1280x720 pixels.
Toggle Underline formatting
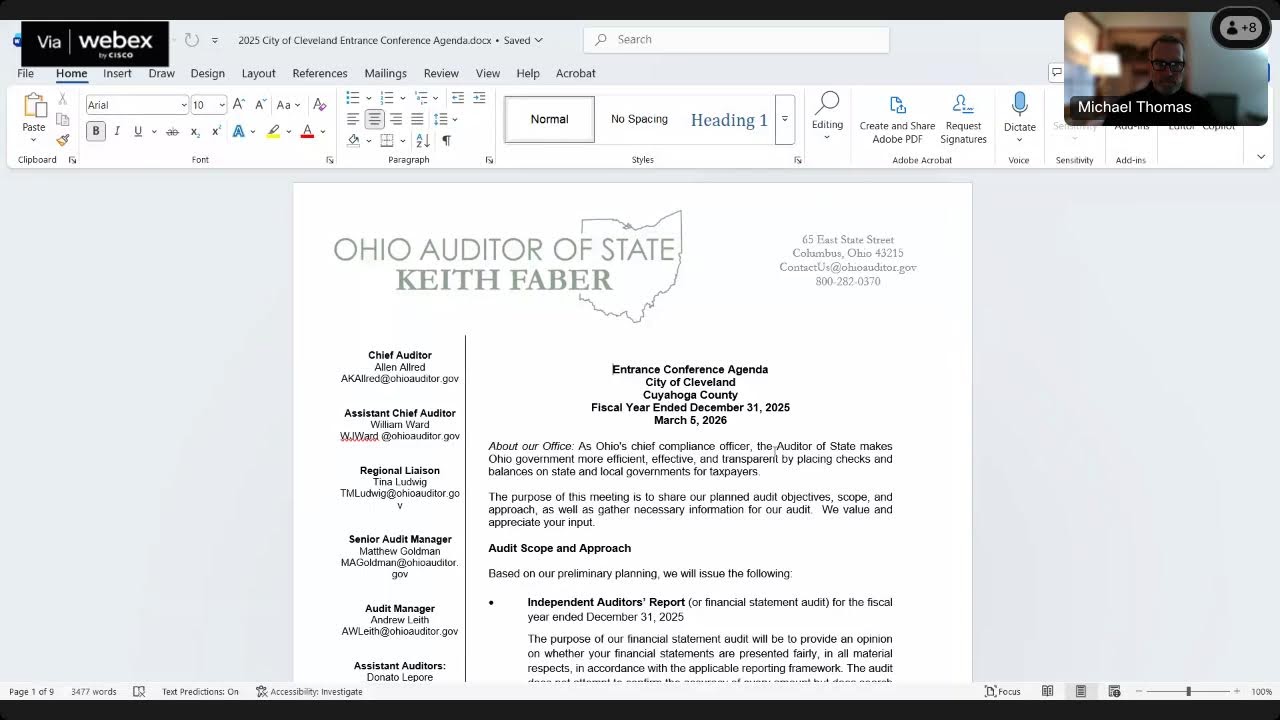tap(138, 131)
